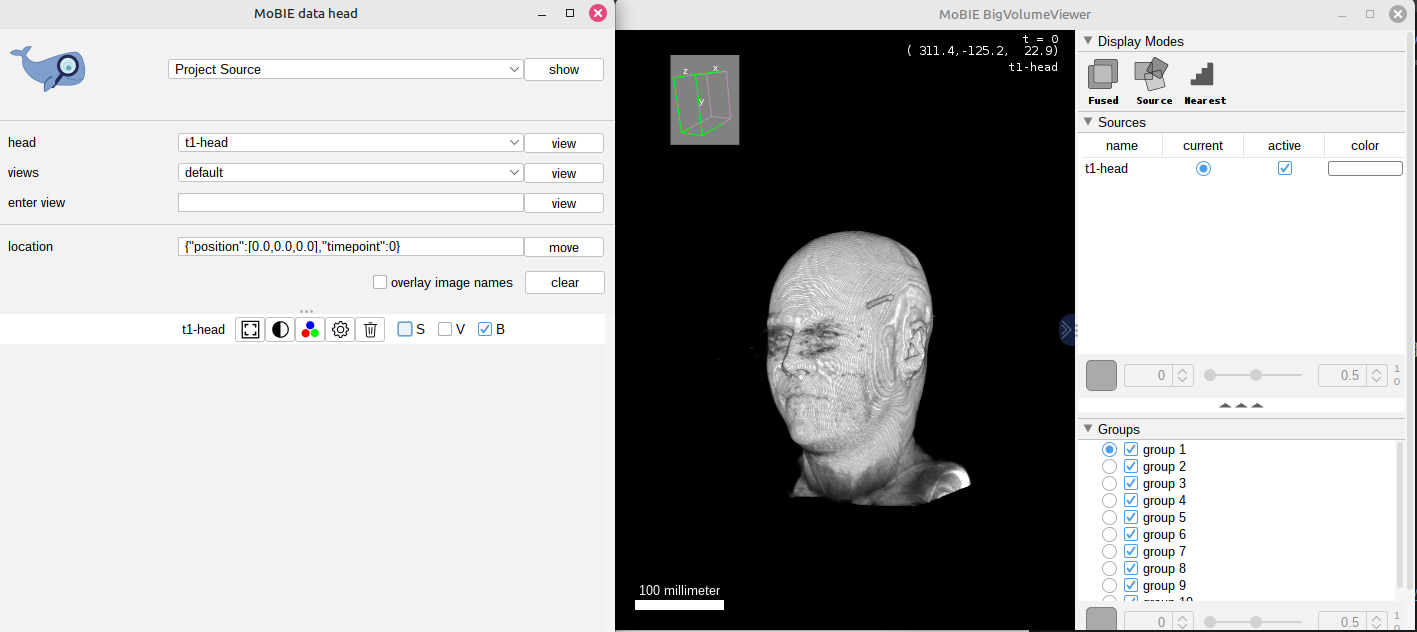1417x632 pixels.
Task: Enable the overlay image names checkbox
Action: point(380,282)
